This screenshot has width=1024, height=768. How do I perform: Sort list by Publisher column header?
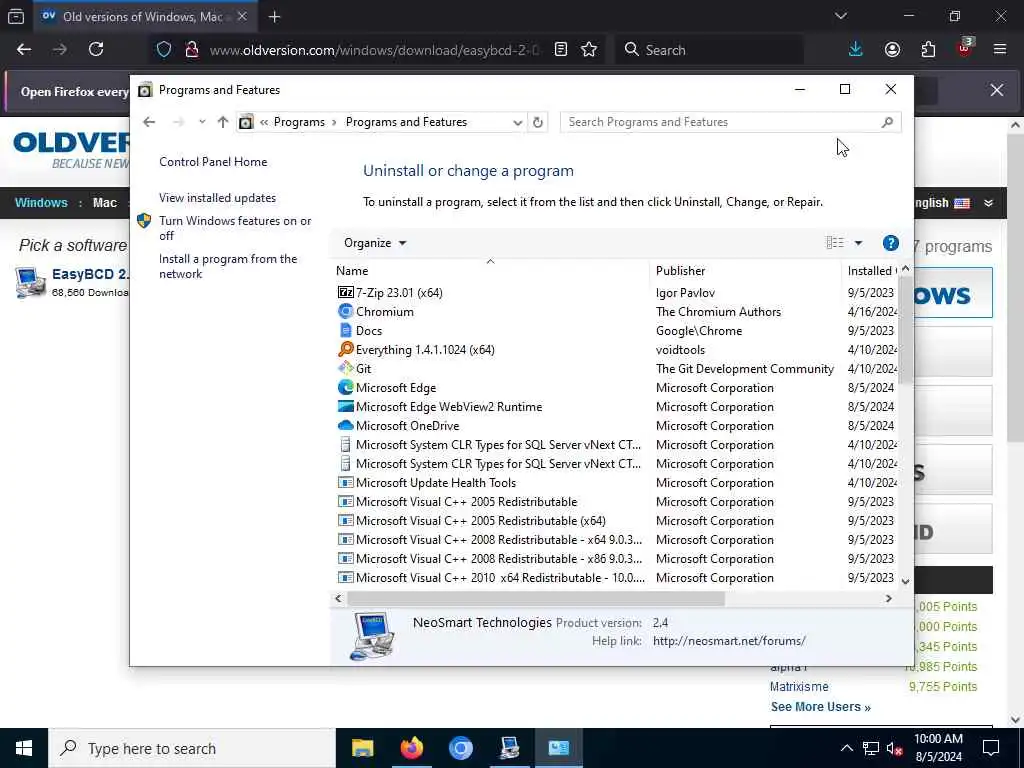(745, 271)
